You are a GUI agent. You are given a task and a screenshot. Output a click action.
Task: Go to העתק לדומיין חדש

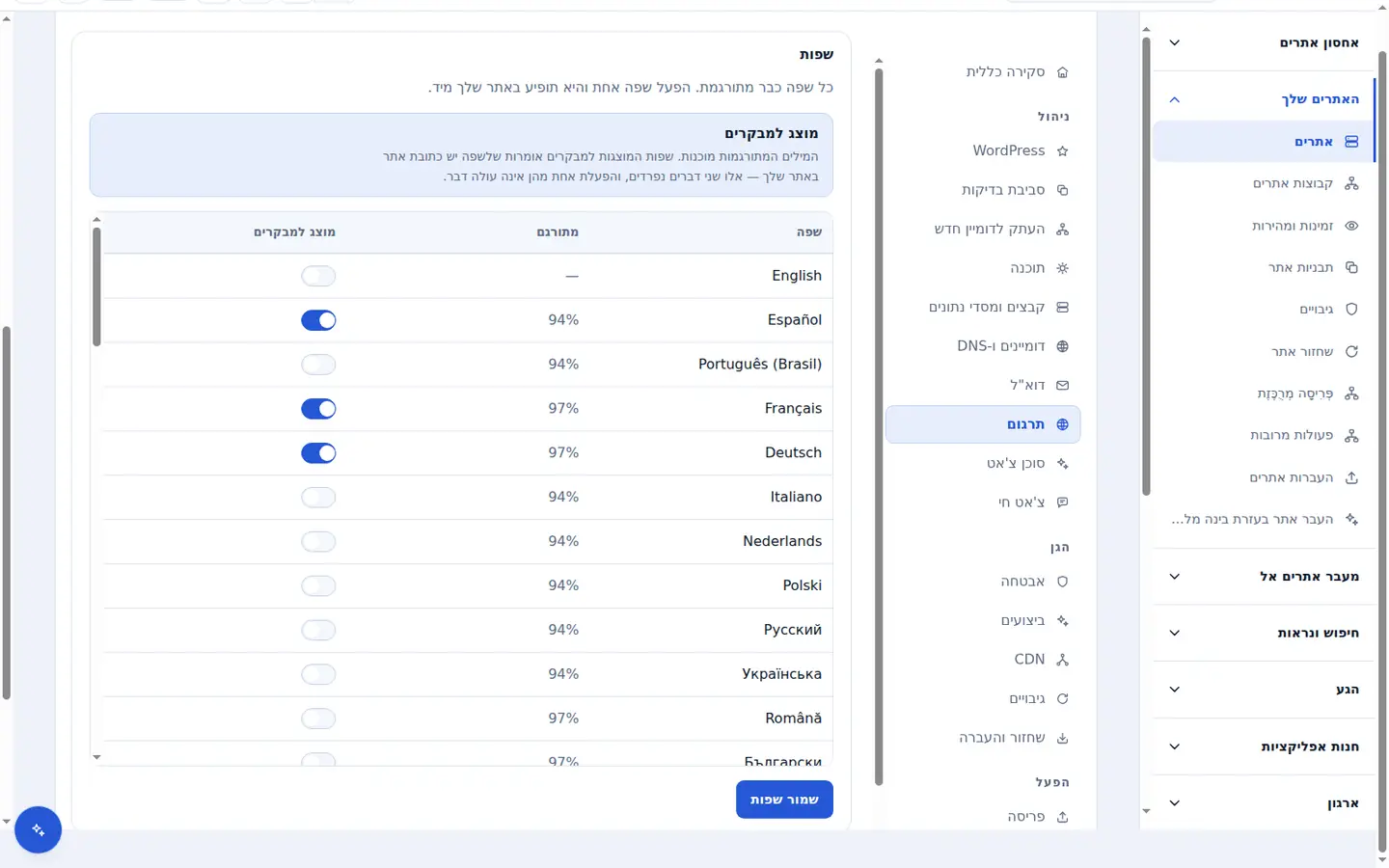coord(983,230)
